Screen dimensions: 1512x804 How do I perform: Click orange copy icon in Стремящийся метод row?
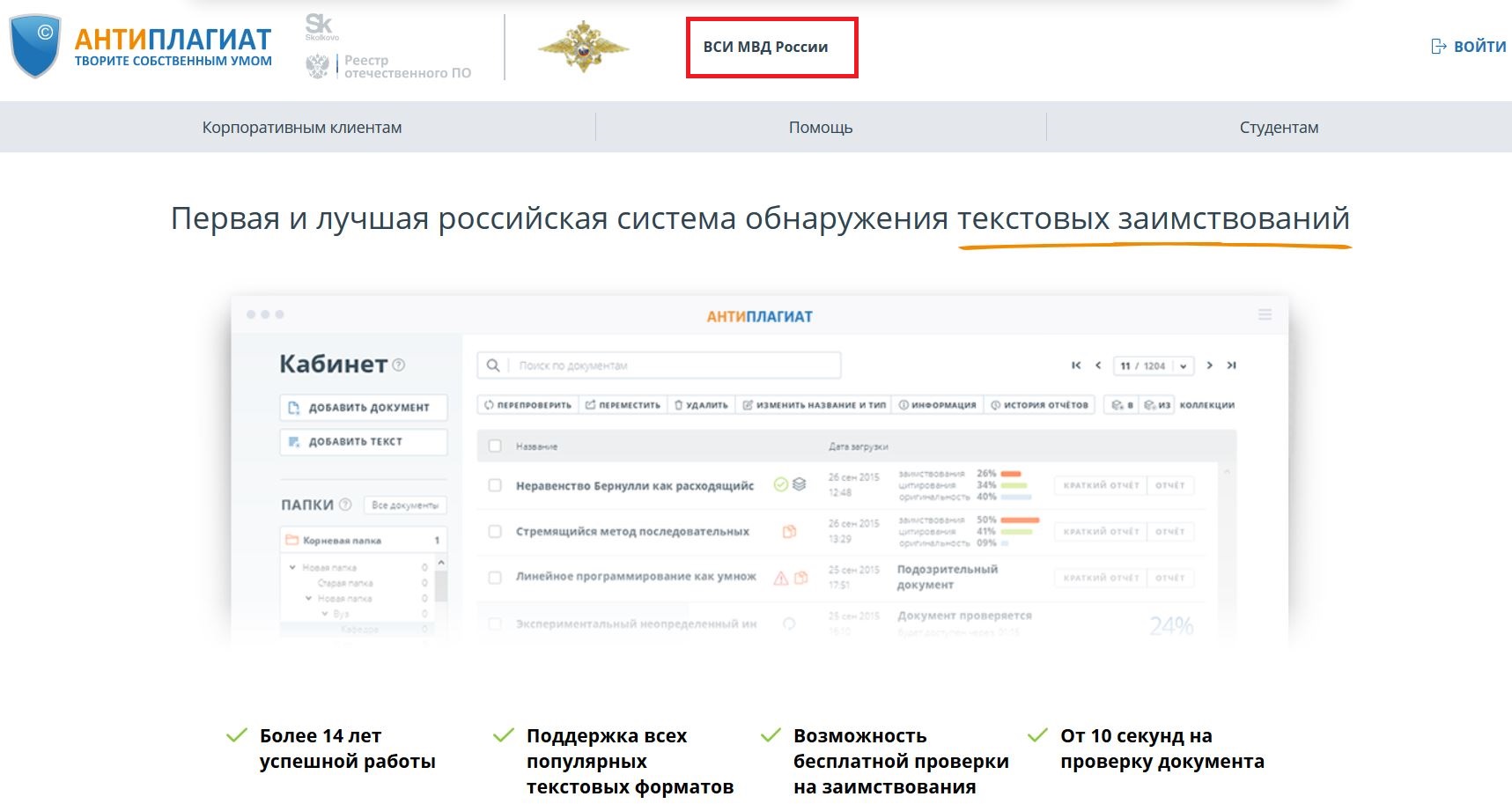790,531
